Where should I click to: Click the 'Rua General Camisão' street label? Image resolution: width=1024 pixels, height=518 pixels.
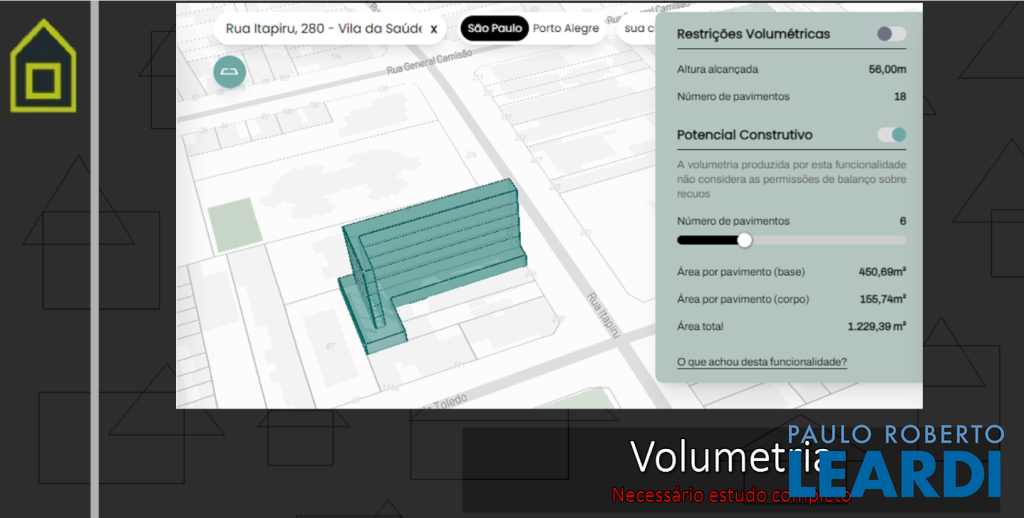point(429,64)
